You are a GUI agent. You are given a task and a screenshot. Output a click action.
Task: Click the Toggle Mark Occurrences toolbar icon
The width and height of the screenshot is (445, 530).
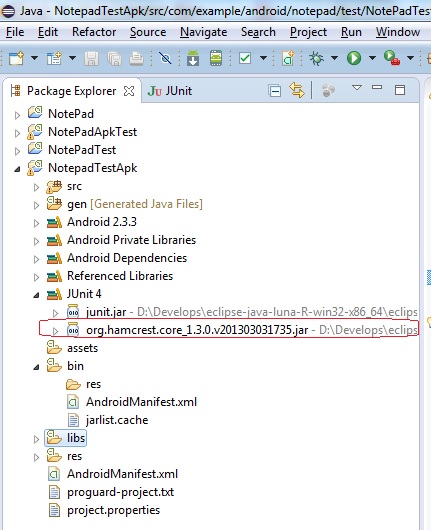click(x=165, y=58)
